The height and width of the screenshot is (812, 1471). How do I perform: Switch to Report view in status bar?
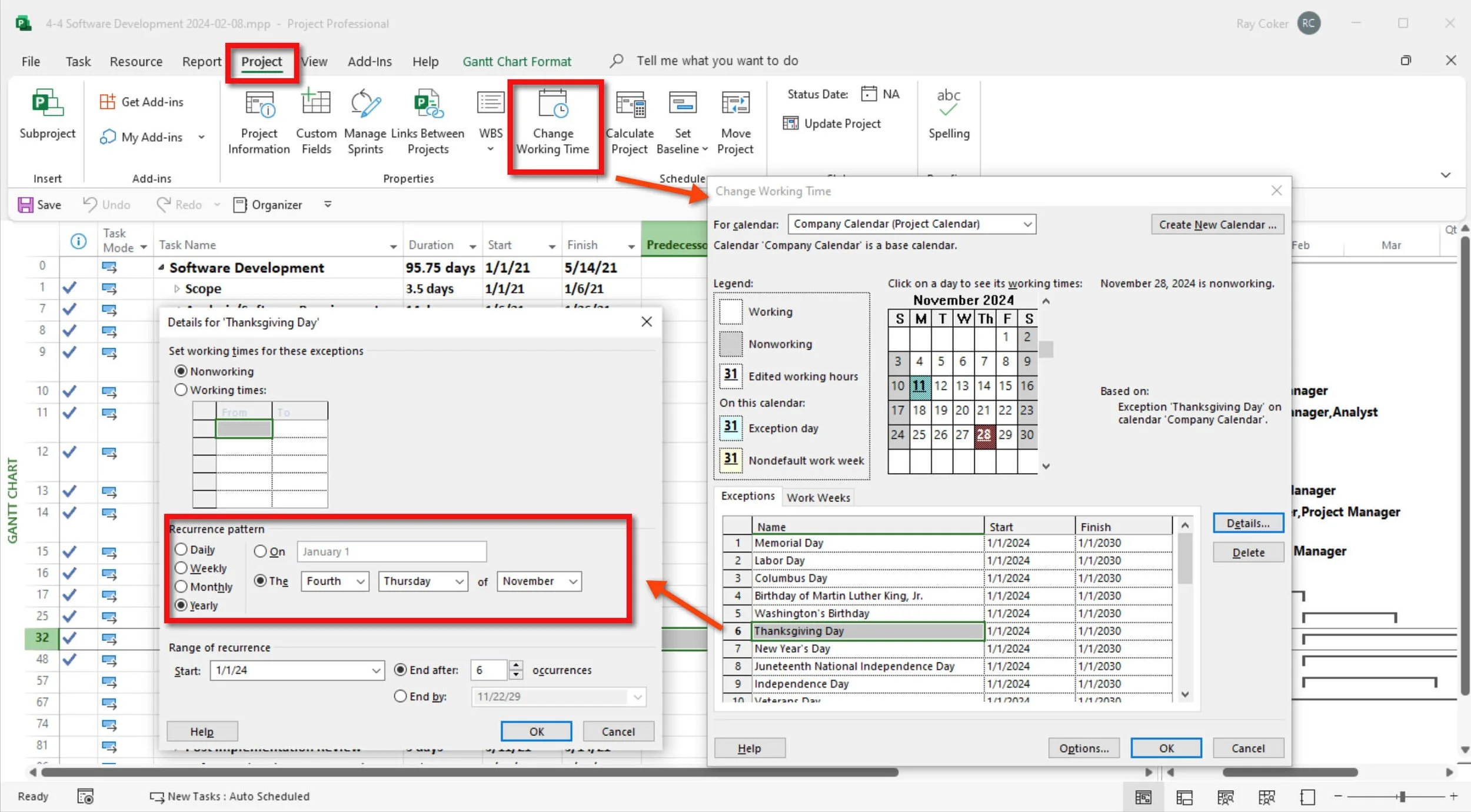[1307, 797]
